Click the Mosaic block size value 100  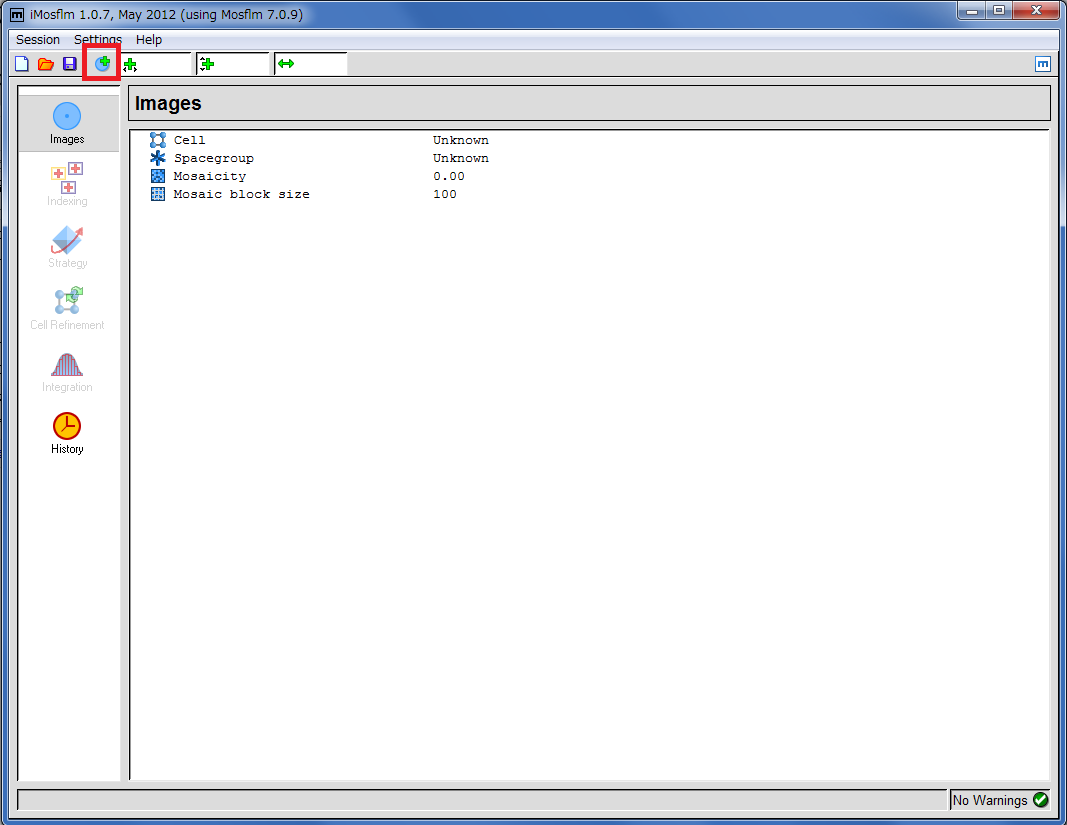[445, 194]
